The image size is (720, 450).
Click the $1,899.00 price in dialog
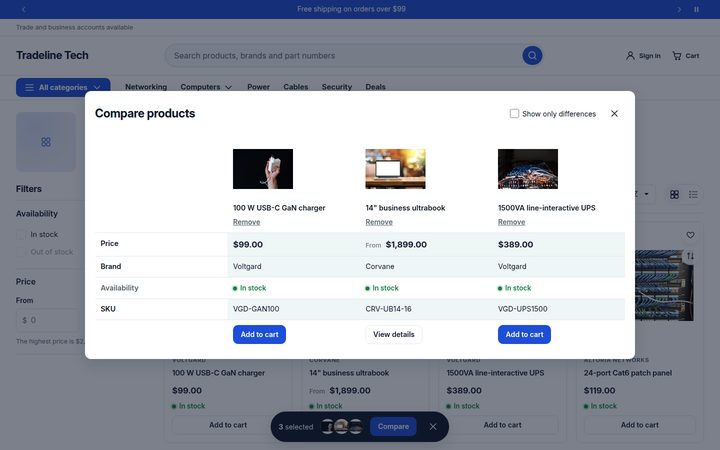(x=406, y=245)
